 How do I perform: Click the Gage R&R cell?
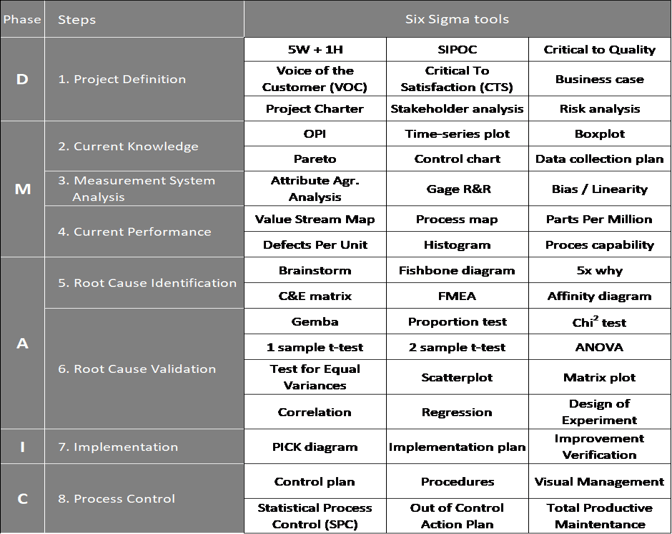457,188
